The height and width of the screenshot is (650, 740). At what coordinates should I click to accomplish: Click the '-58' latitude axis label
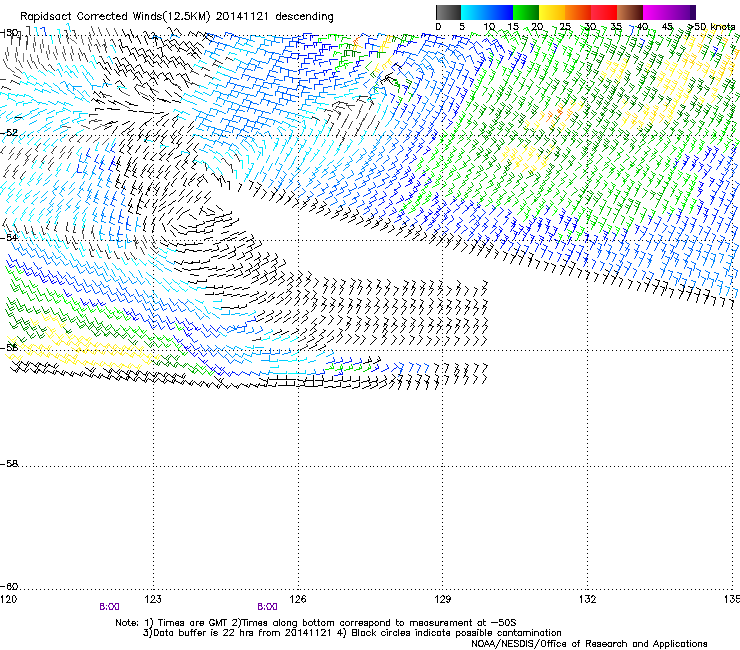9,464
